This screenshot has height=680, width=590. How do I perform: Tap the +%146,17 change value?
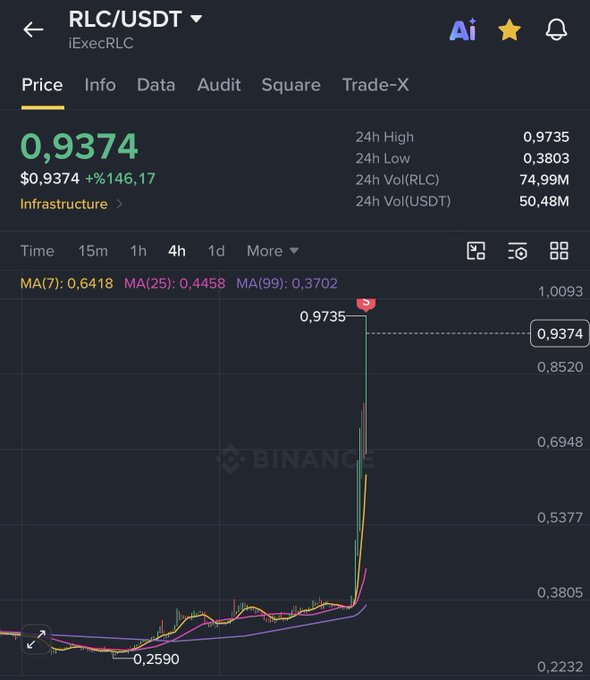point(120,179)
